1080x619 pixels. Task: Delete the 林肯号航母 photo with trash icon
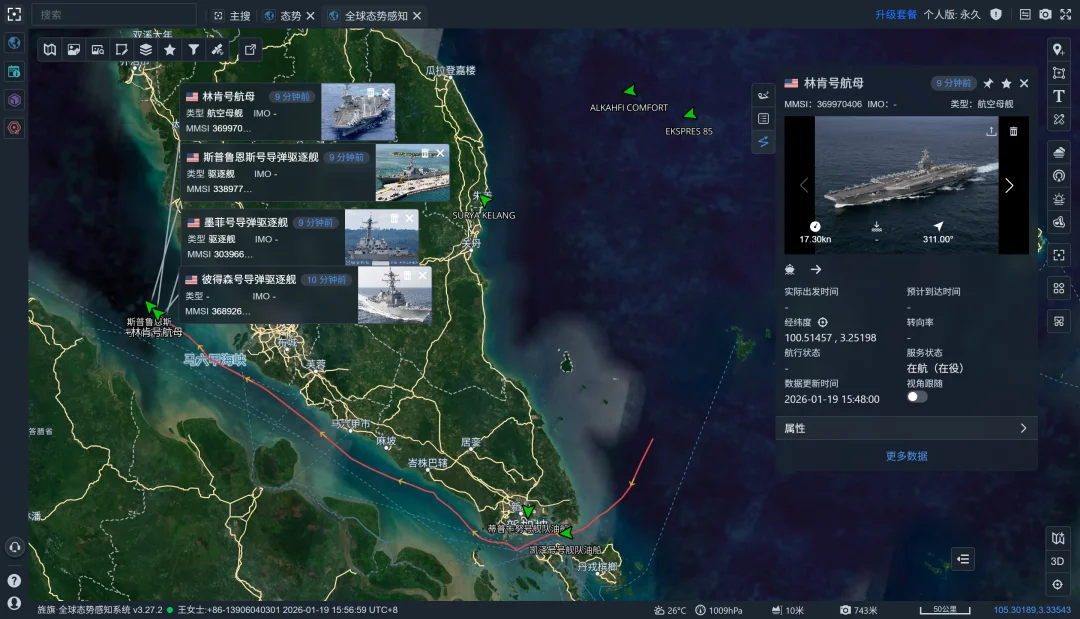pyautogui.click(x=1013, y=131)
